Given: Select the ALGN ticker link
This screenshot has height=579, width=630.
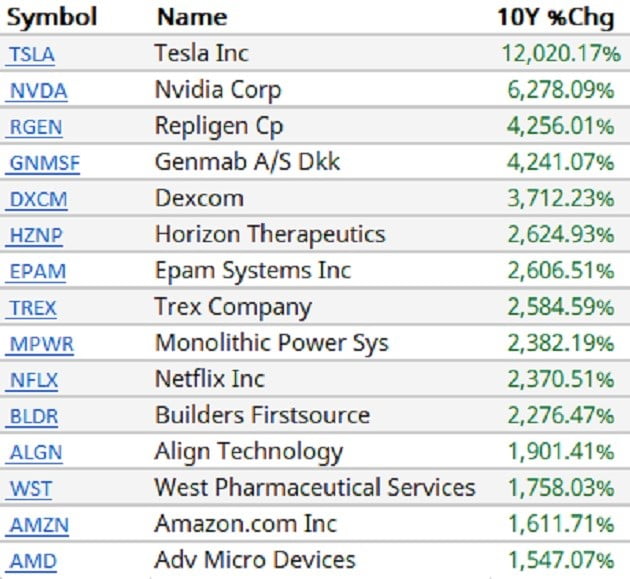Looking at the screenshot, I should click(34, 452).
